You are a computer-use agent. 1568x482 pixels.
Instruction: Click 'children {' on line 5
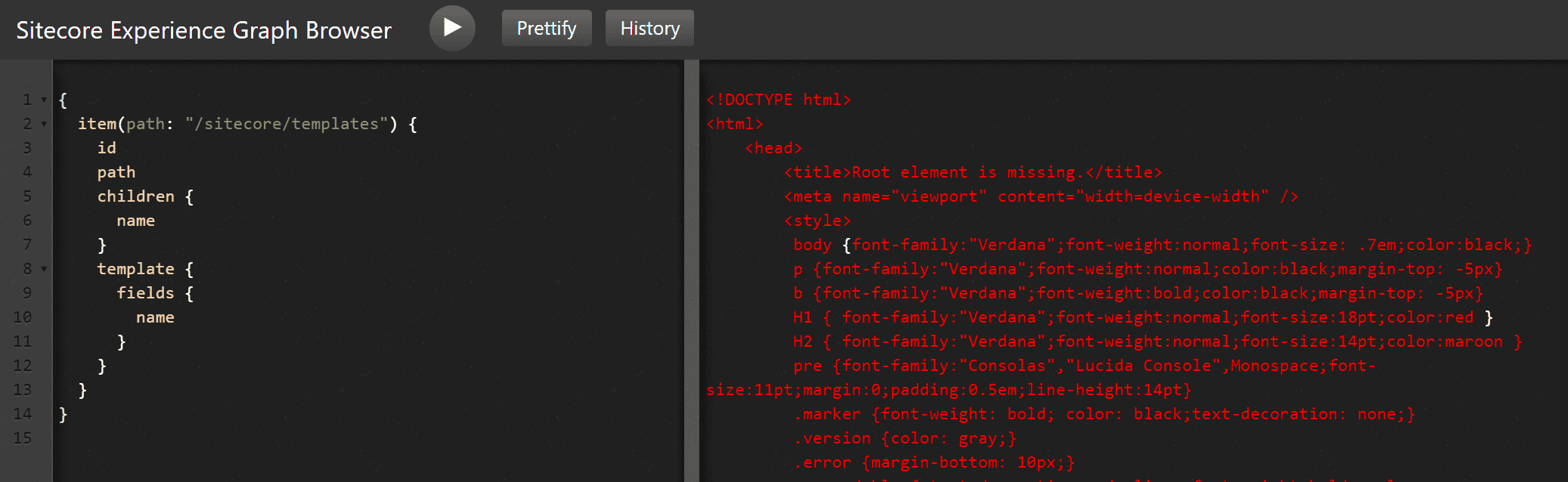point(145,196)
